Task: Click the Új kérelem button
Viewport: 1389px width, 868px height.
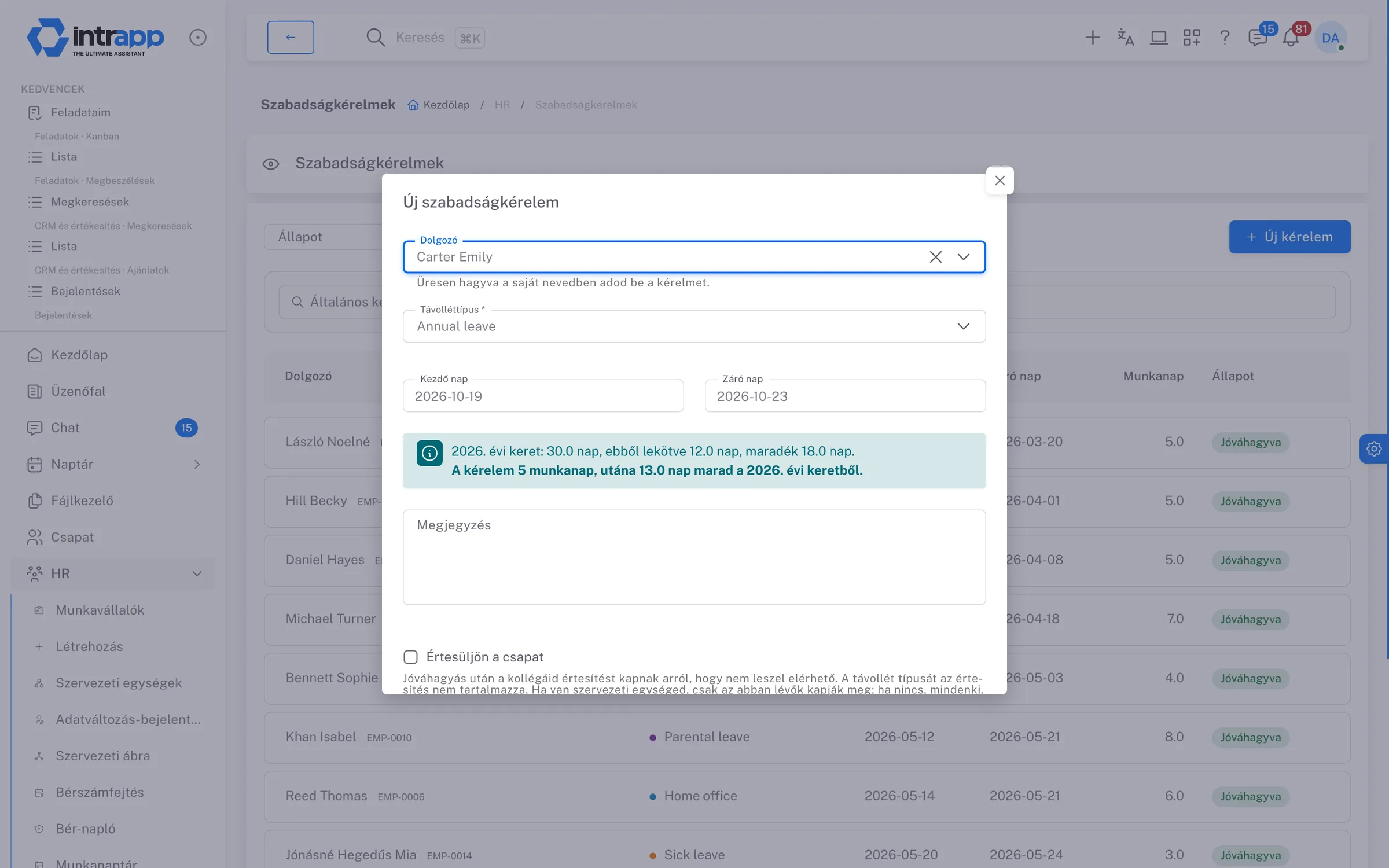Action: 1289,237
